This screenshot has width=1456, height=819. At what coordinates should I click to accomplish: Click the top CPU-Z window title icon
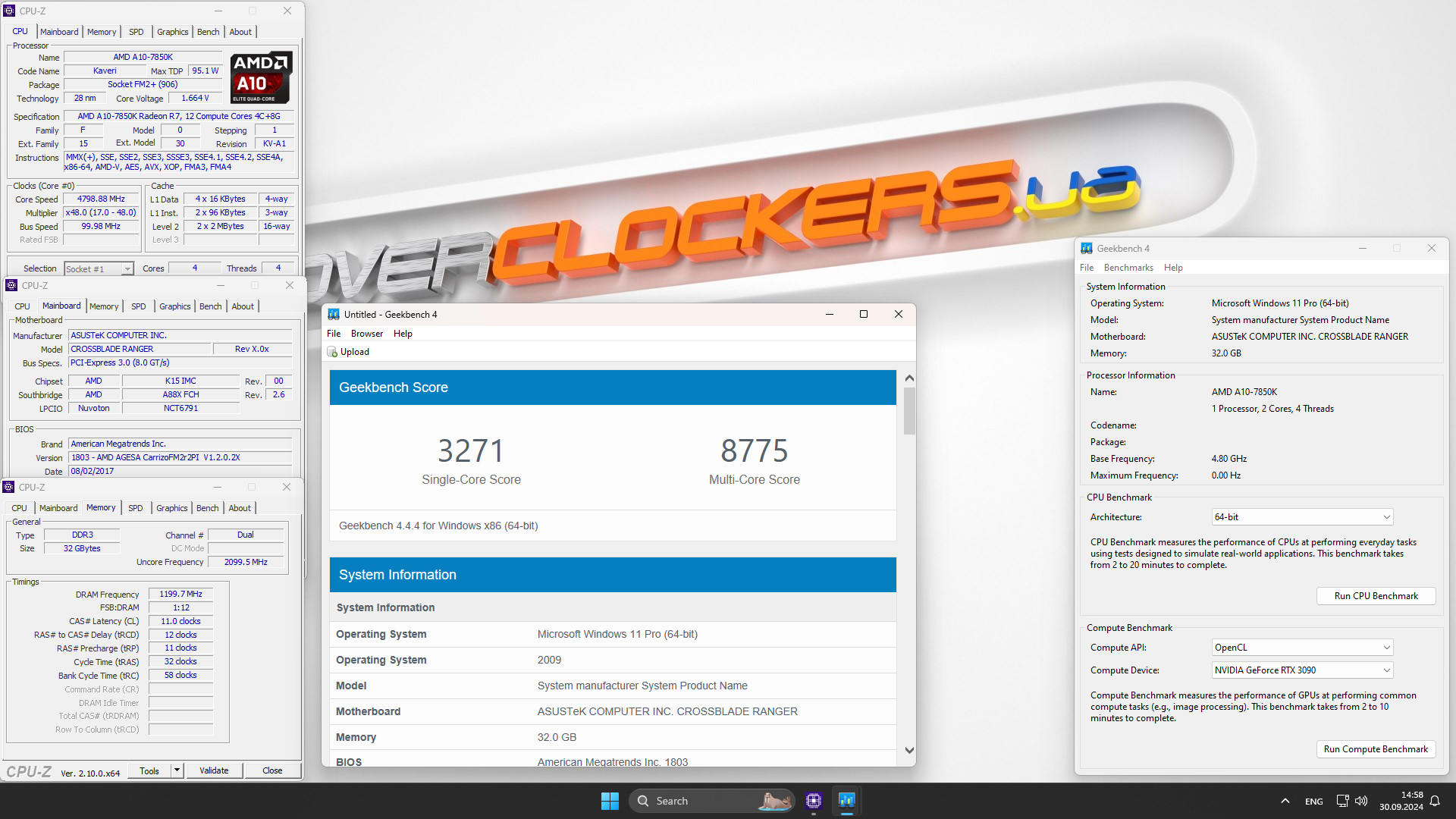coord(10,11)
